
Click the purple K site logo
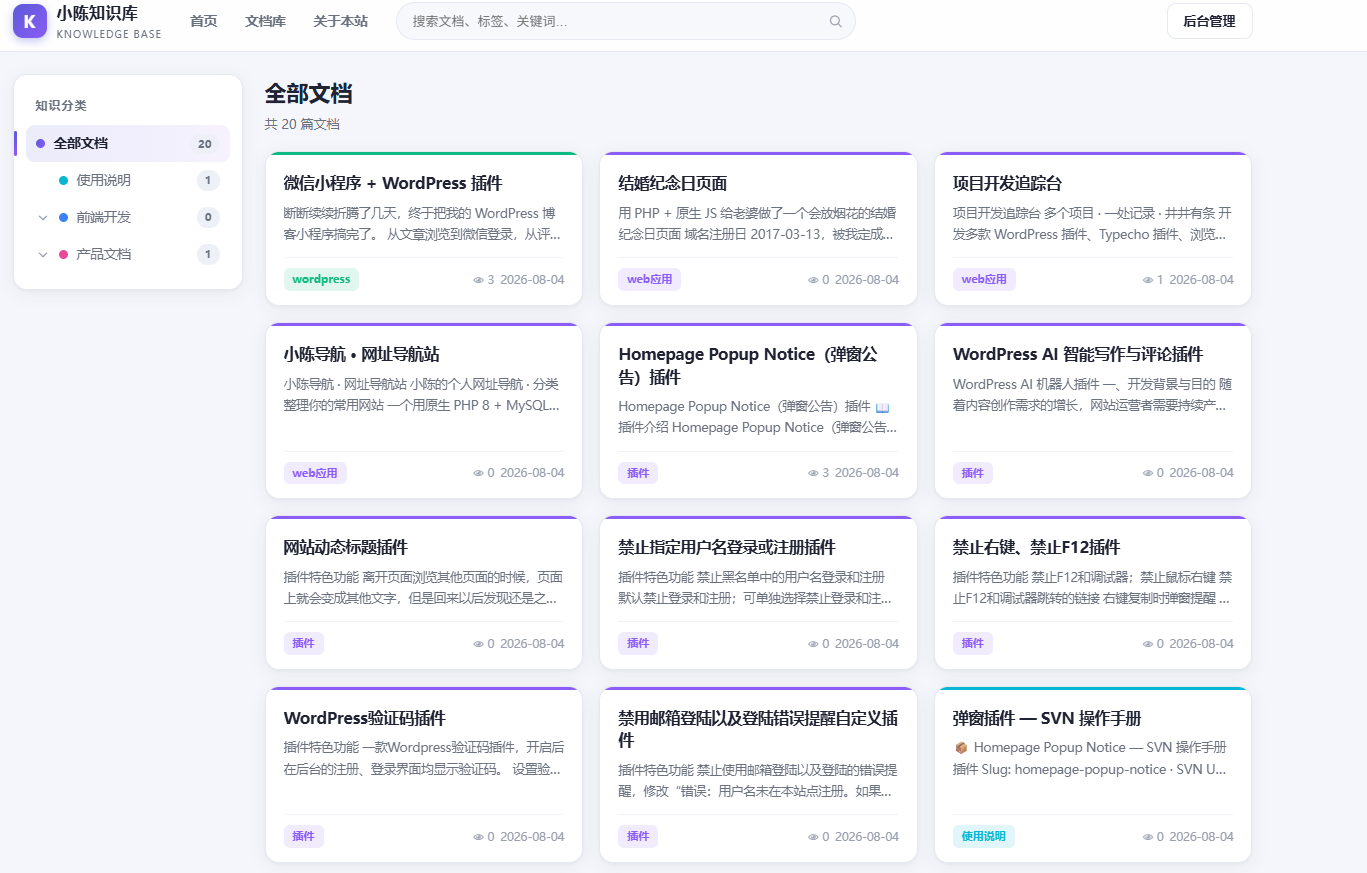(30, 21)
